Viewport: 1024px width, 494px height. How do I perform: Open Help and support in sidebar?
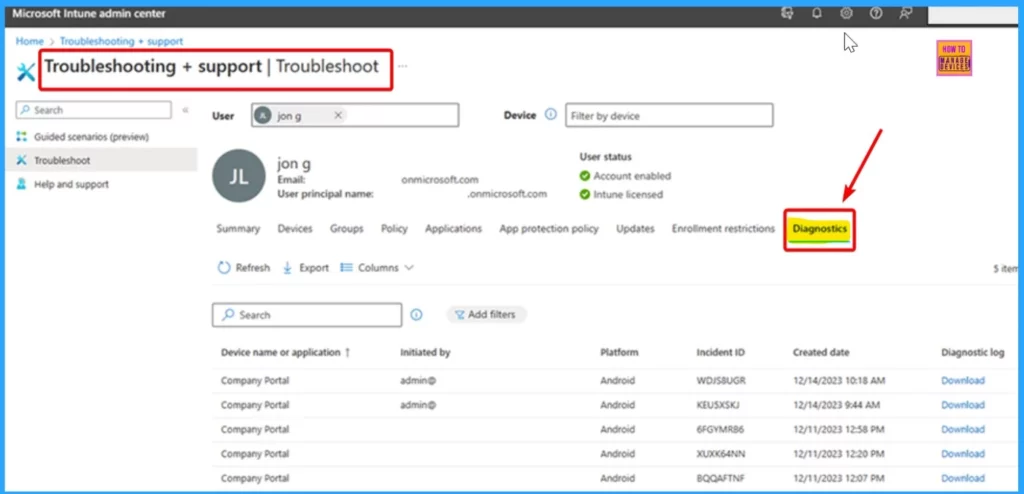(x=71, y=184)
